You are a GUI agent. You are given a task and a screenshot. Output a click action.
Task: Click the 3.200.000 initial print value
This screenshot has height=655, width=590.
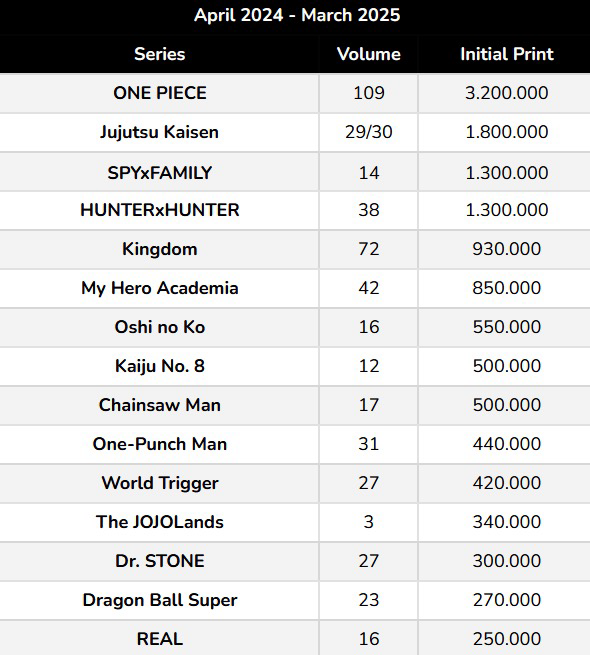(506, 93)
